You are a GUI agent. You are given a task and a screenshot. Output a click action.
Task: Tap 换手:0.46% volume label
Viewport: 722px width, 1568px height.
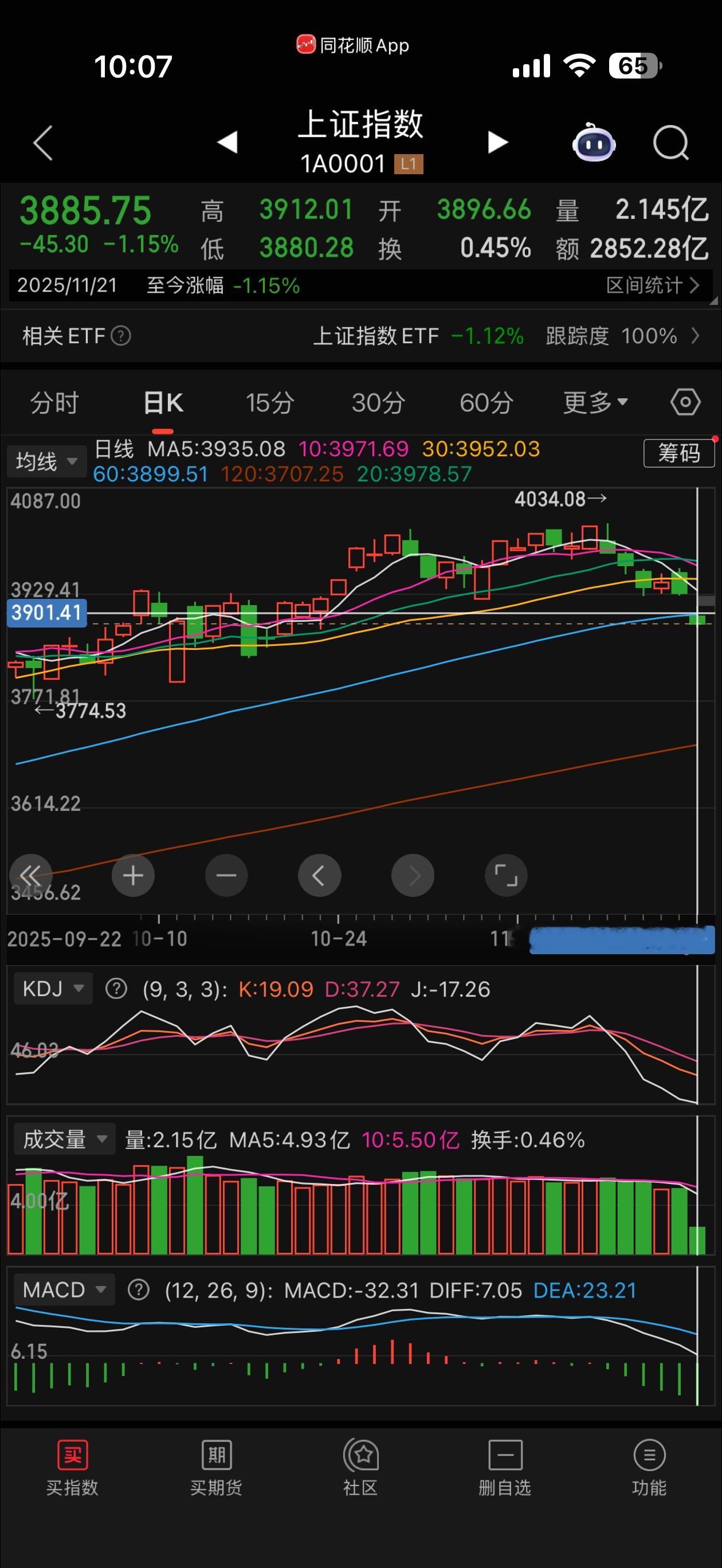pyautogui.click(x=528, y=1139)
